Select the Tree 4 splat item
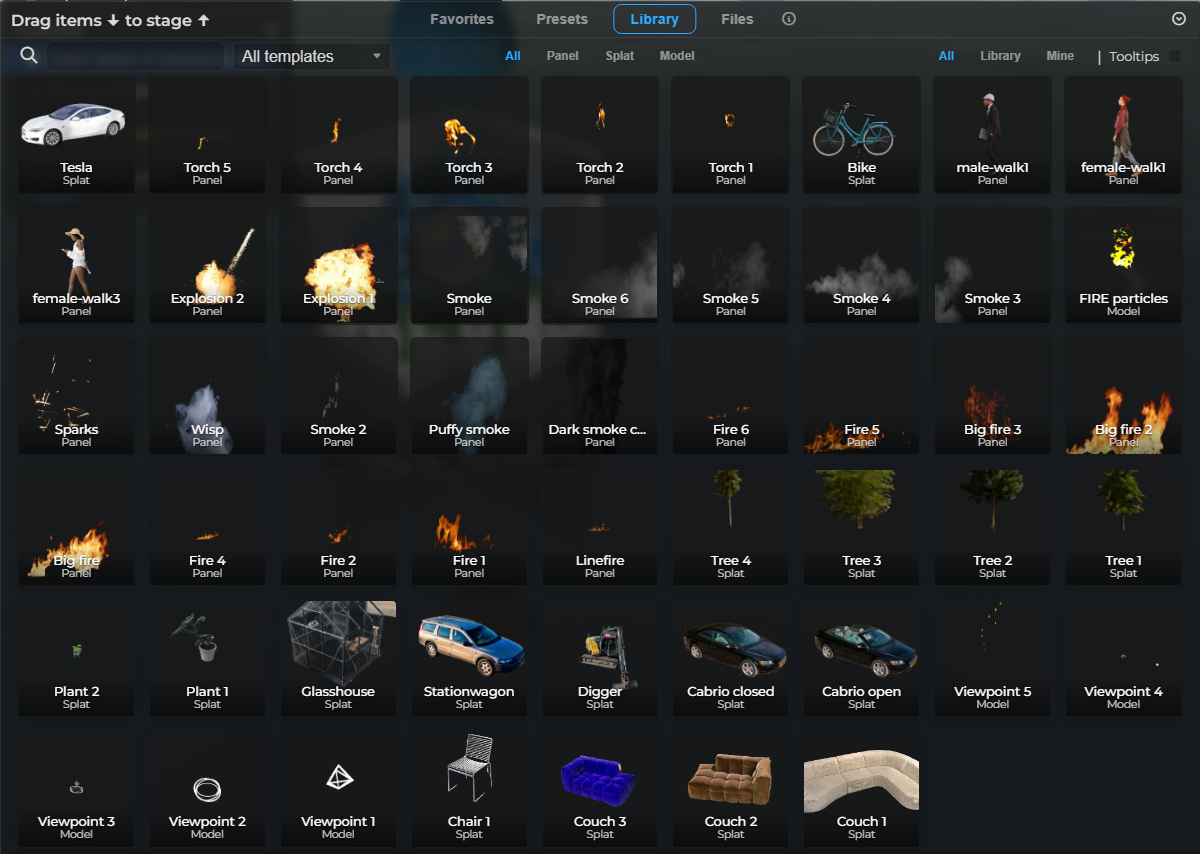This screenshot has height=854, width=1200. (731, 527)
